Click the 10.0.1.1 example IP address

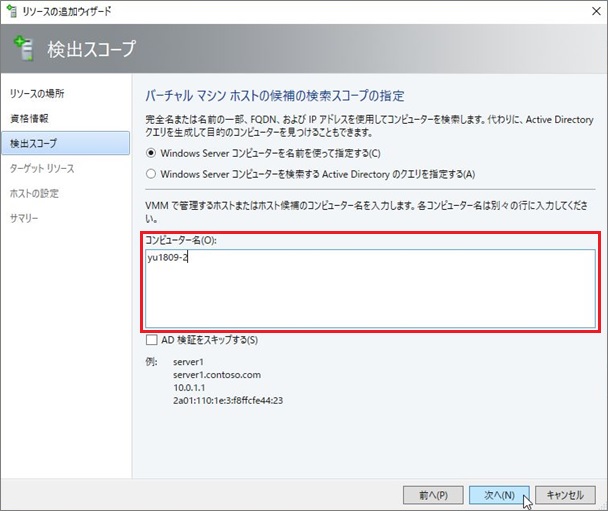tap(191, 387)
